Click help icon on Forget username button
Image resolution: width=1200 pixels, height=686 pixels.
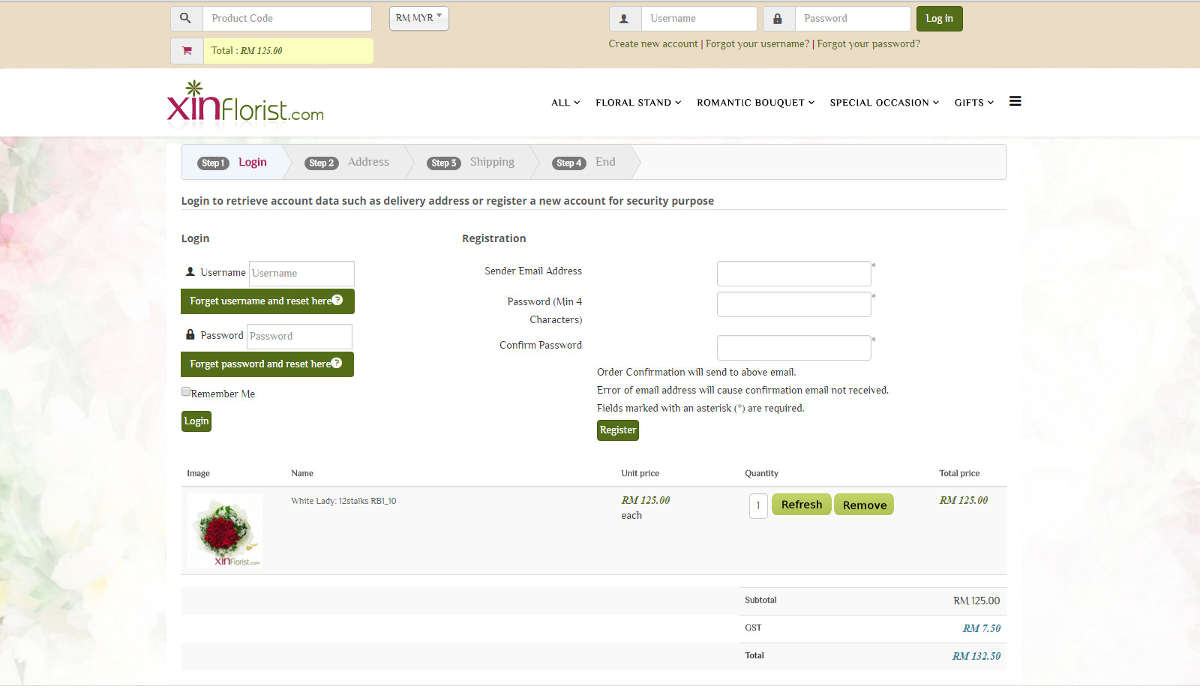[x=338, y=300]
